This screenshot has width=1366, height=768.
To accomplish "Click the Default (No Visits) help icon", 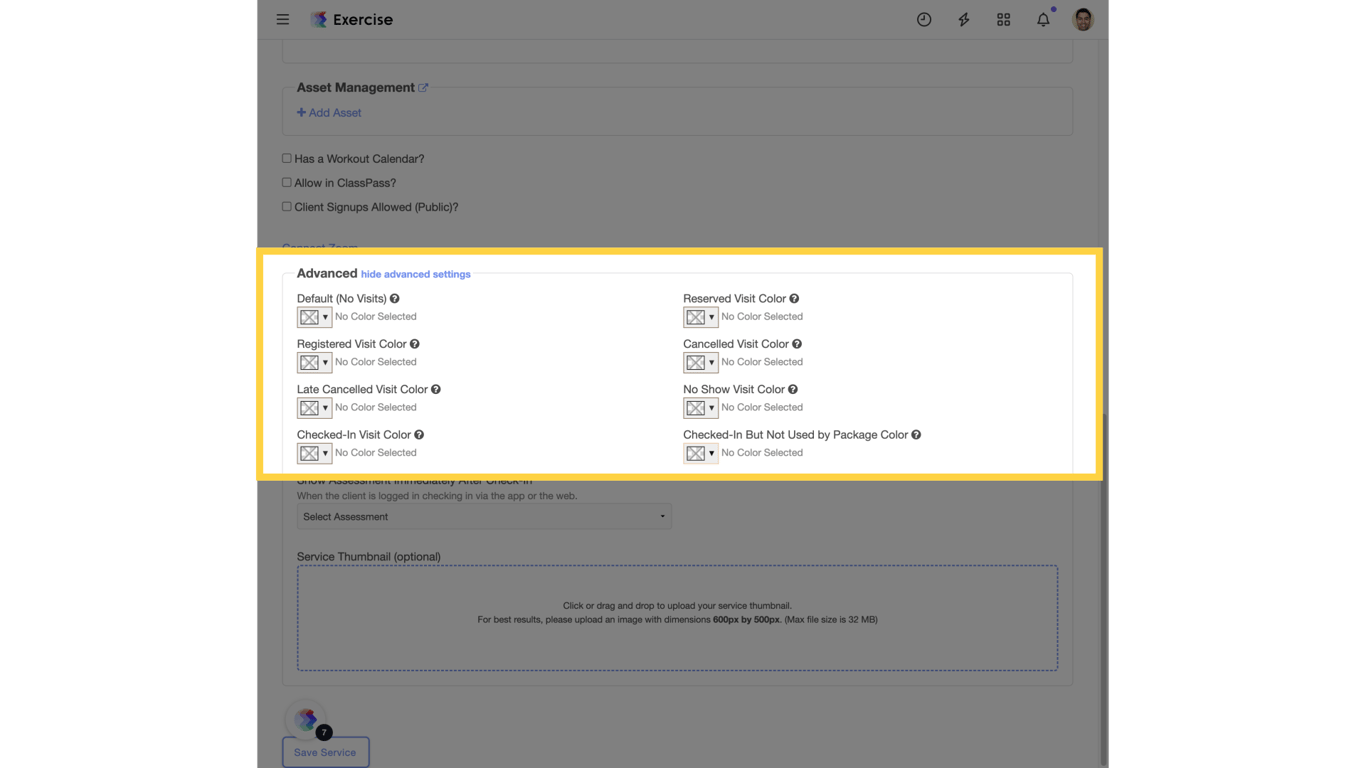I will 394,298.
